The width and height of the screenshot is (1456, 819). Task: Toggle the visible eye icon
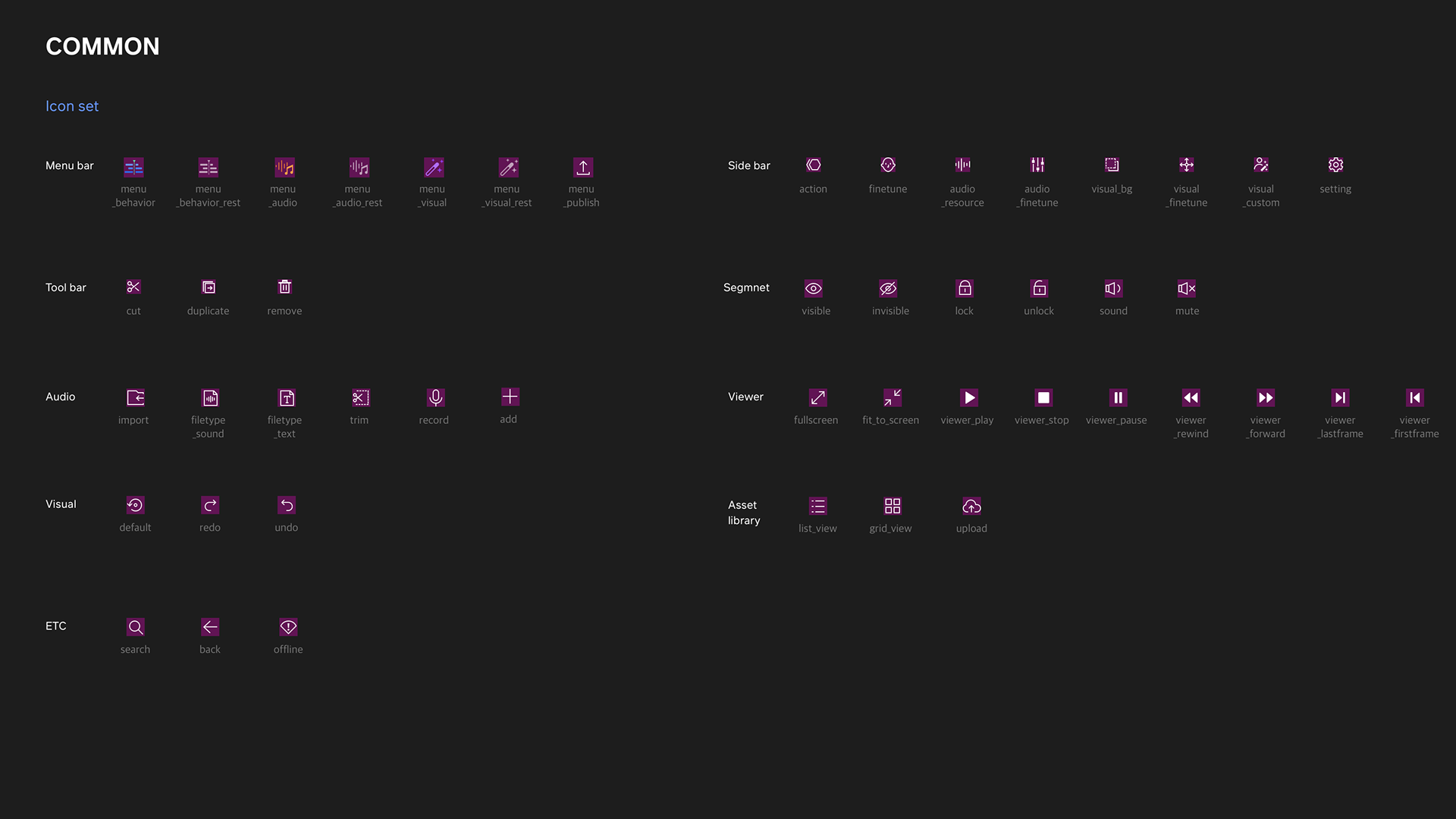coord(814,288)
